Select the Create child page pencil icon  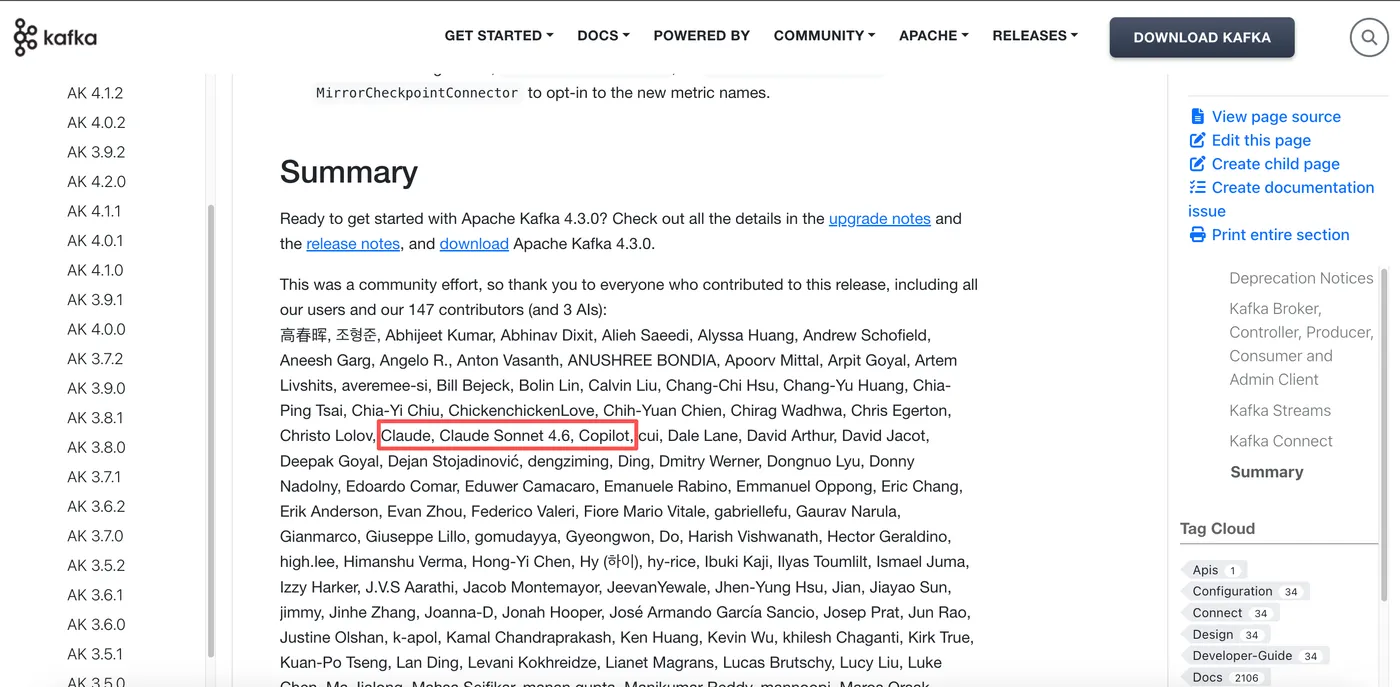pos(1197,164)
